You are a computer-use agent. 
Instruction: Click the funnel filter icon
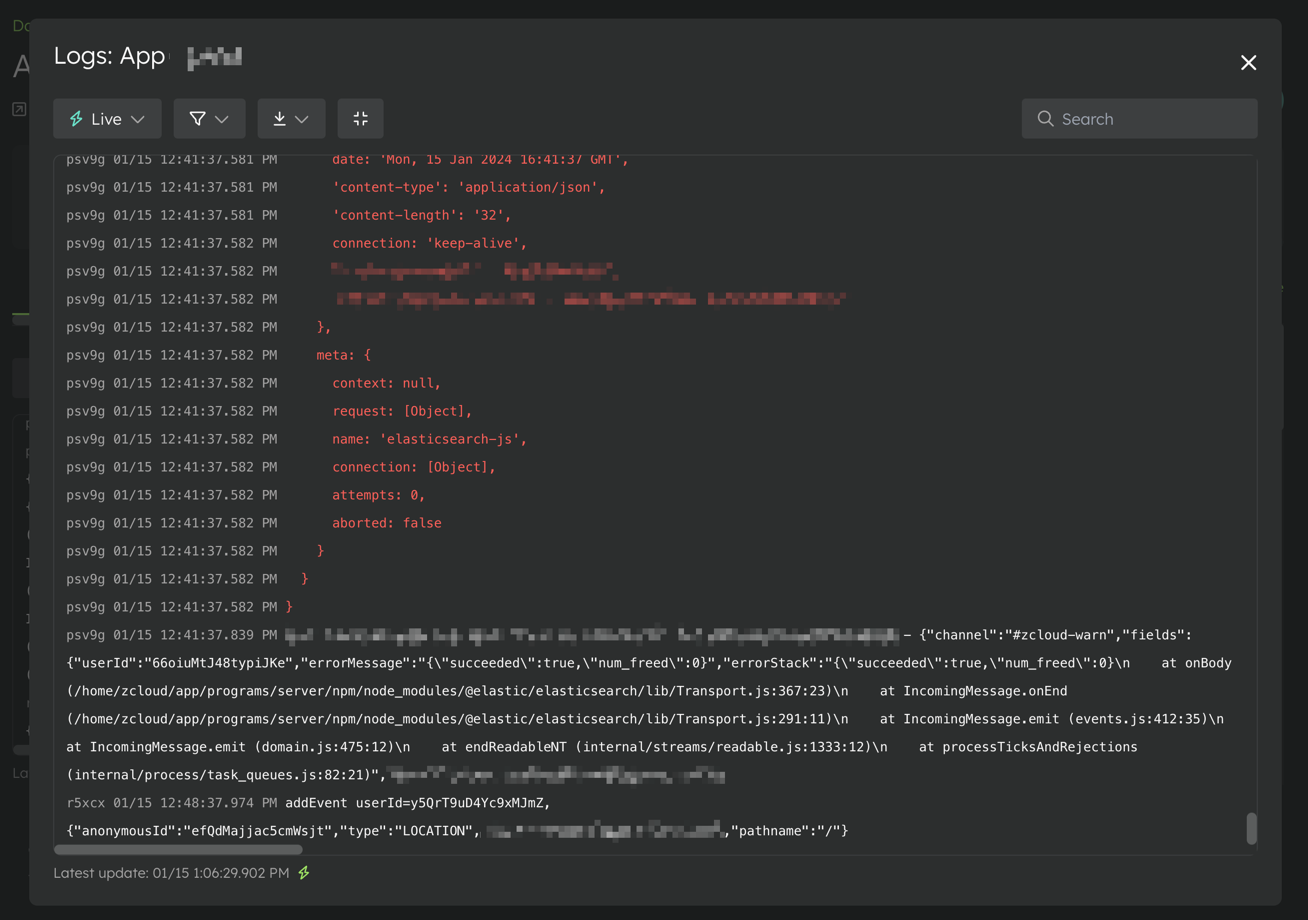point(197,119)
